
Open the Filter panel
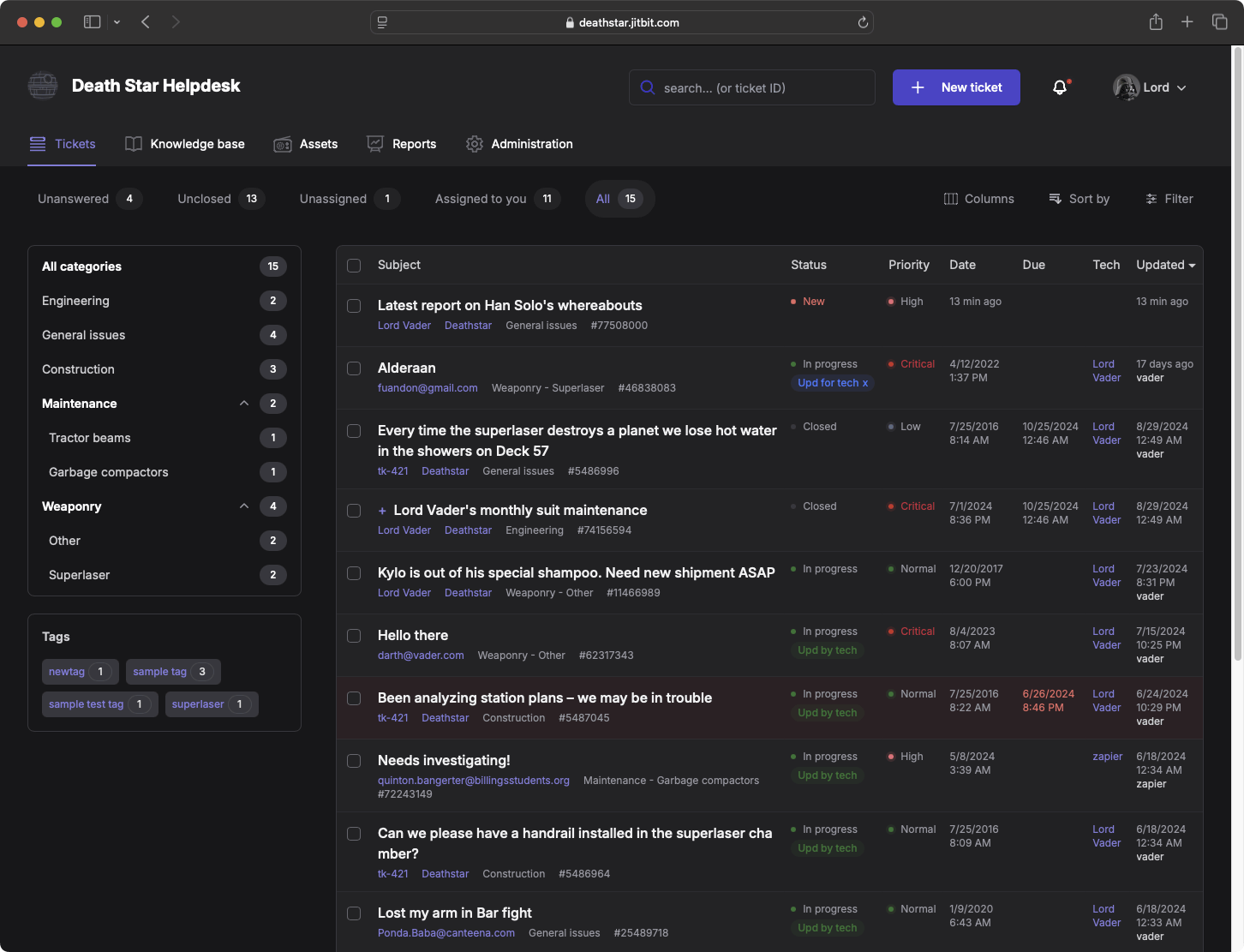click(x=1169, y=198)
